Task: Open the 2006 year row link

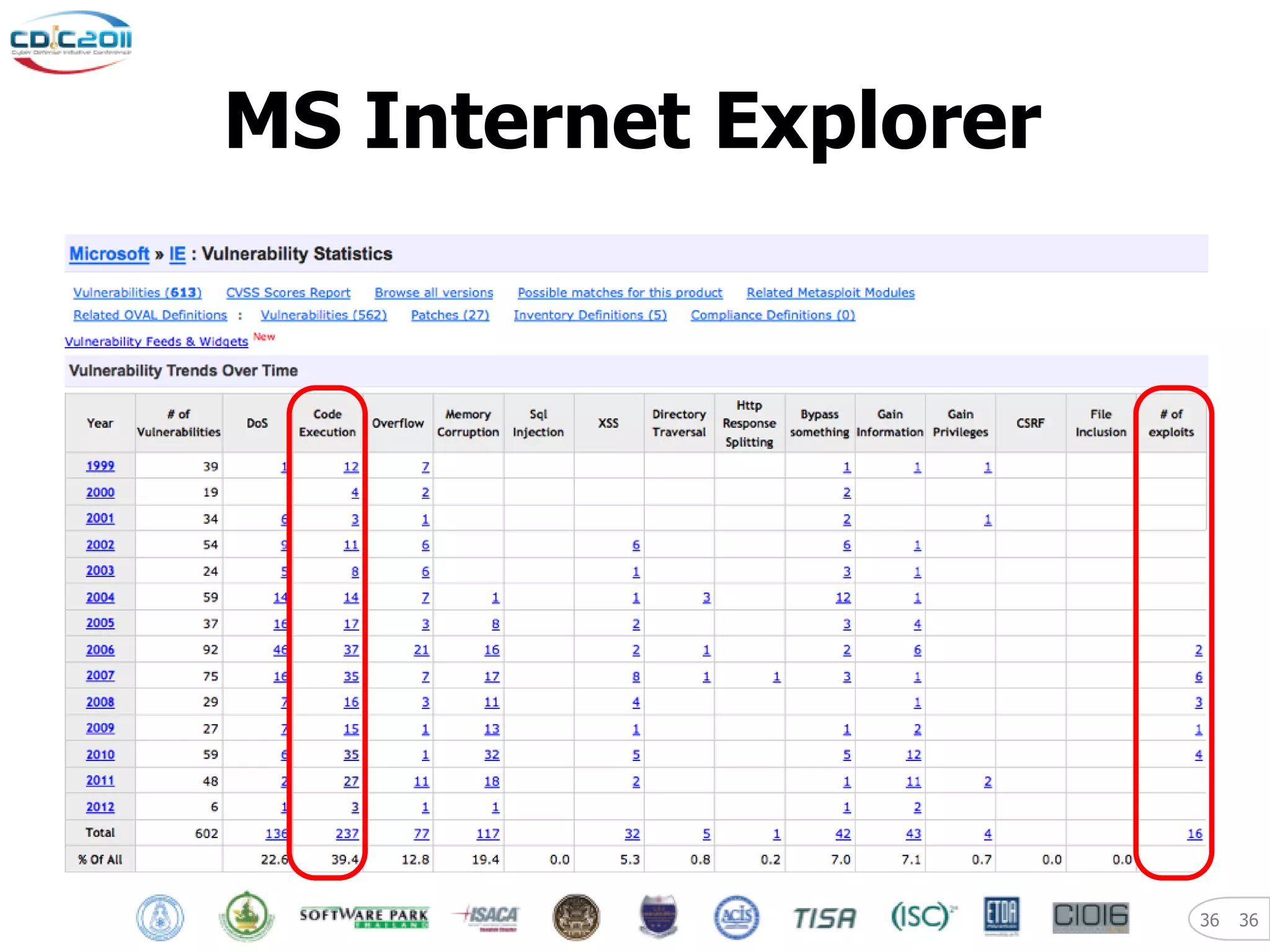Action: pos(100,650)
